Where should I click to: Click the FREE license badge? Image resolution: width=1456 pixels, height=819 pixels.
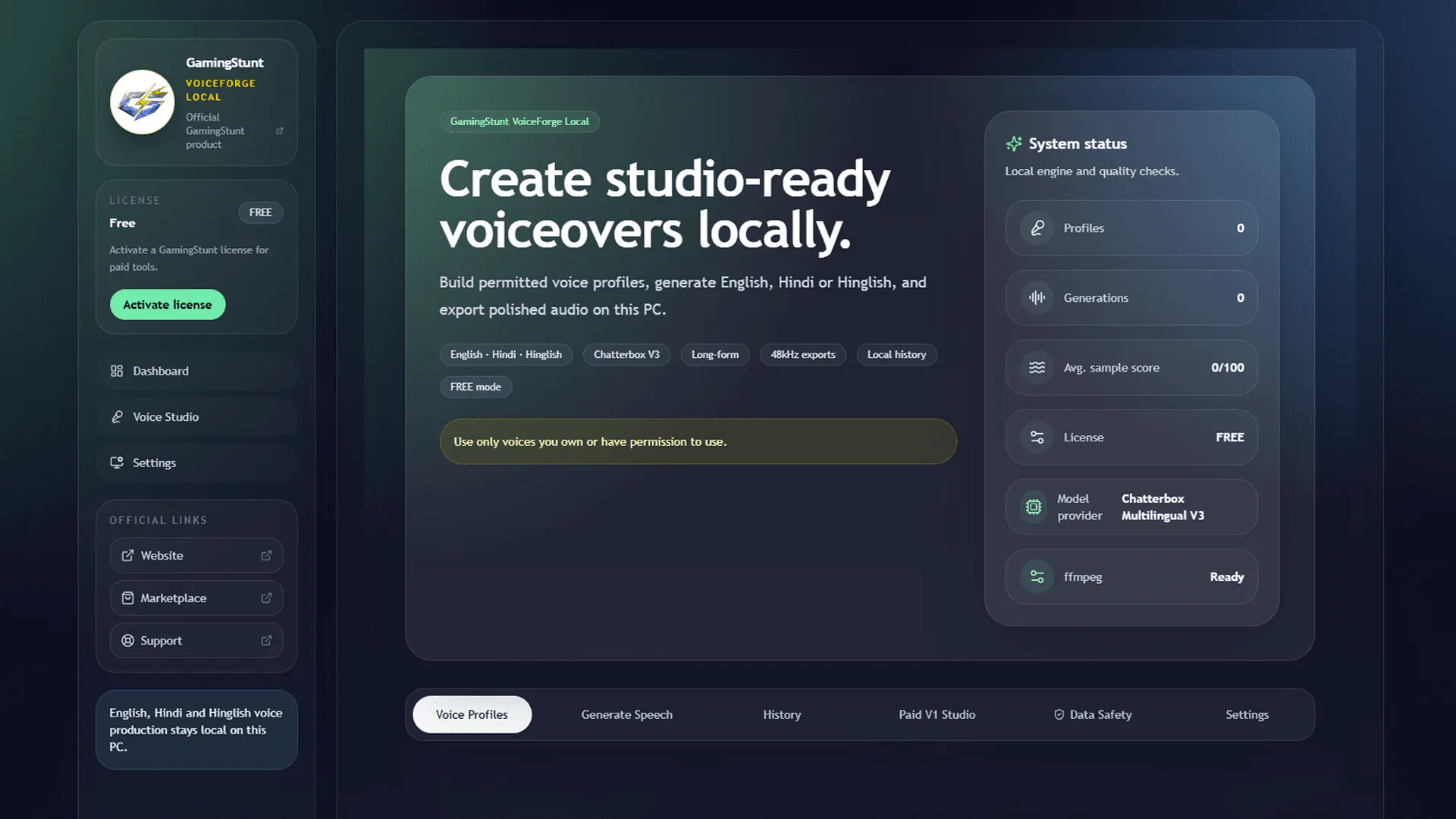tap(261, 212)
